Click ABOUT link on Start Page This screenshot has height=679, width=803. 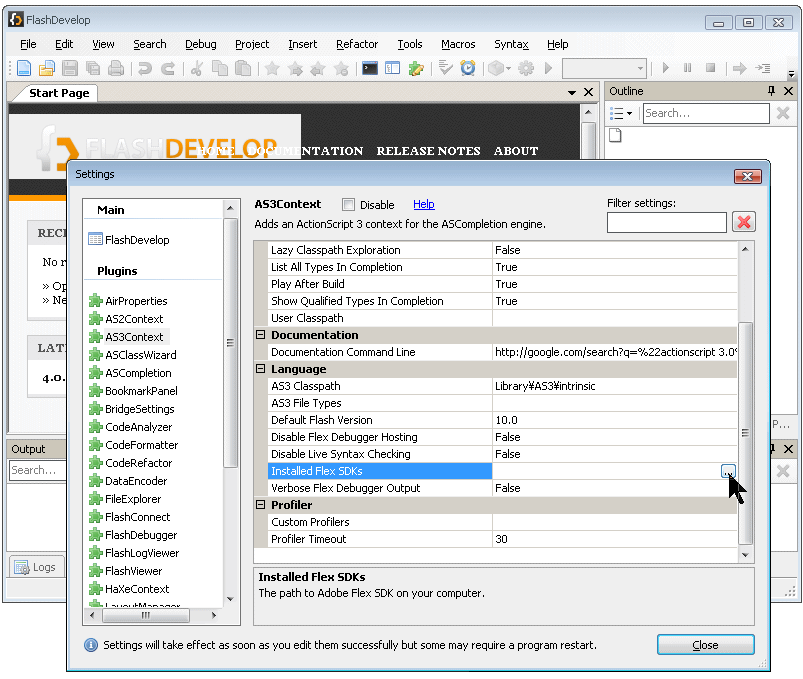(516, 151)
